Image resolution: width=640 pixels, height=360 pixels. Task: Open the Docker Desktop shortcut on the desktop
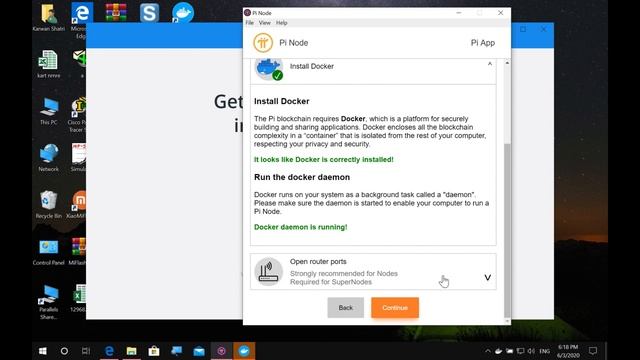(x=182, y=12)
